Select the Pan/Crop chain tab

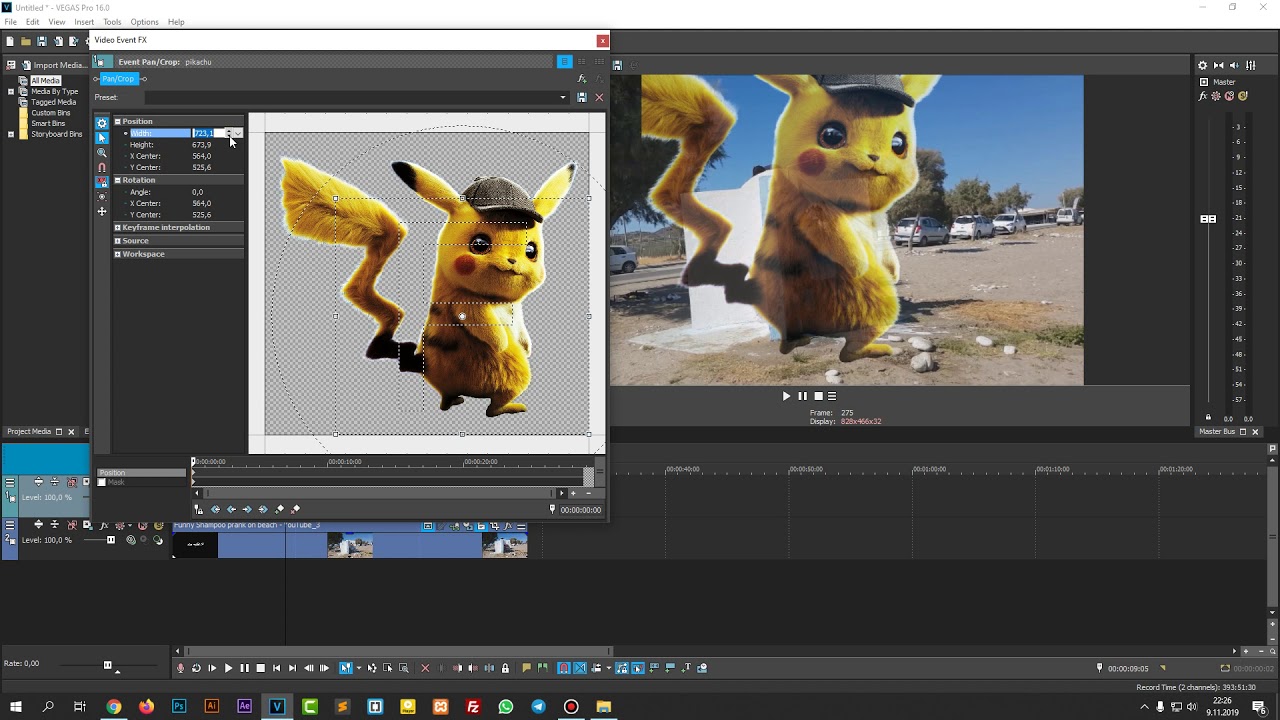tap(117, 79)
